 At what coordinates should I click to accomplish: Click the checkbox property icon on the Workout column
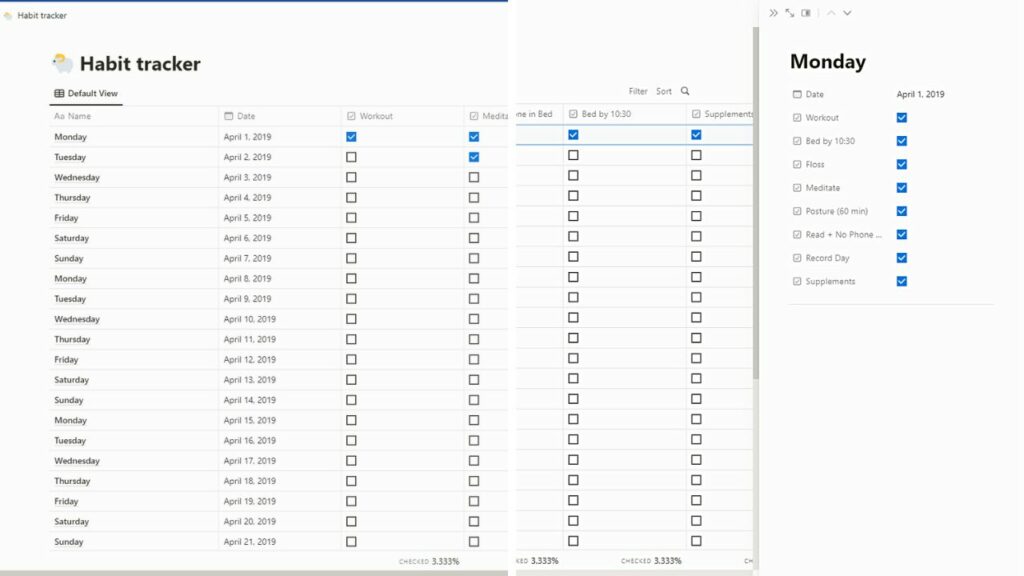[x=349, y=115]
